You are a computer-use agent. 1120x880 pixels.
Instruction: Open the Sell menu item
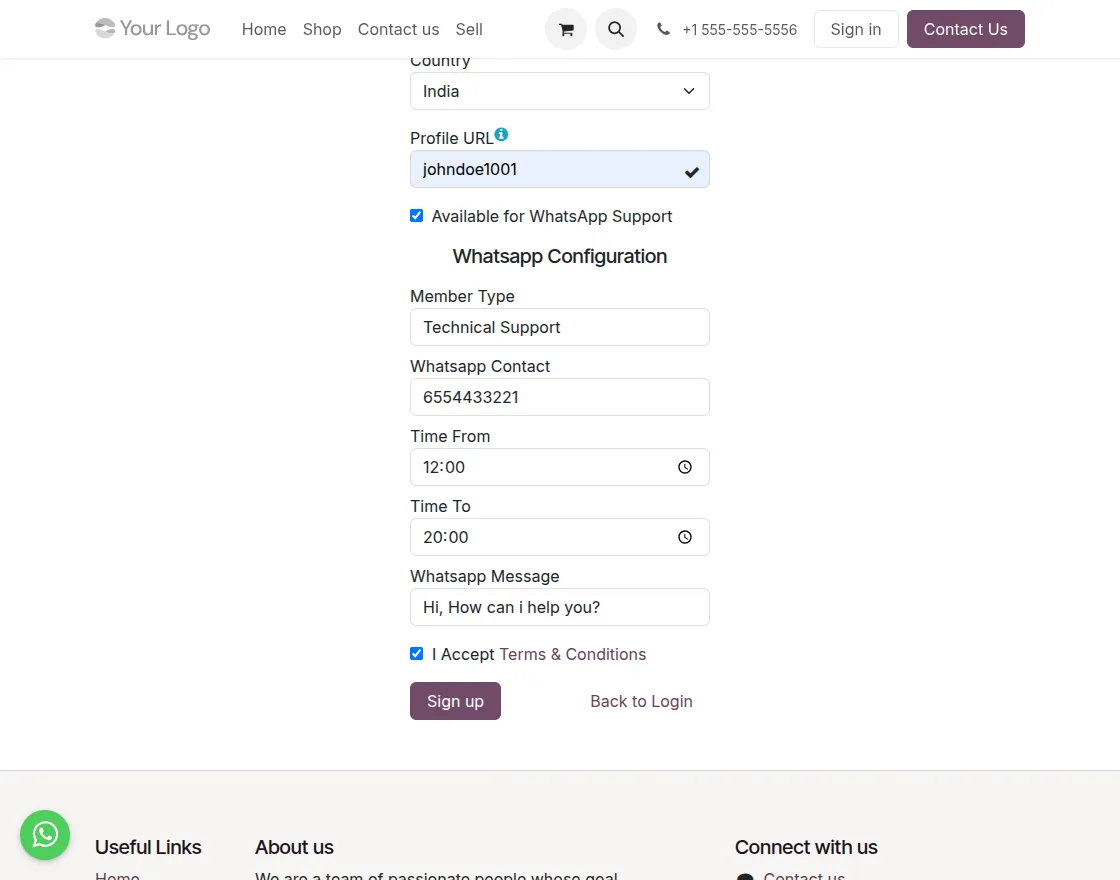(x=469, y=30)
